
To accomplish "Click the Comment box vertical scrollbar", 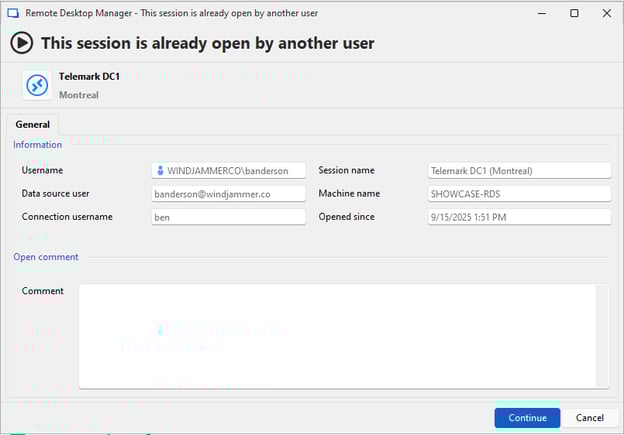I will tap(602, 335).
